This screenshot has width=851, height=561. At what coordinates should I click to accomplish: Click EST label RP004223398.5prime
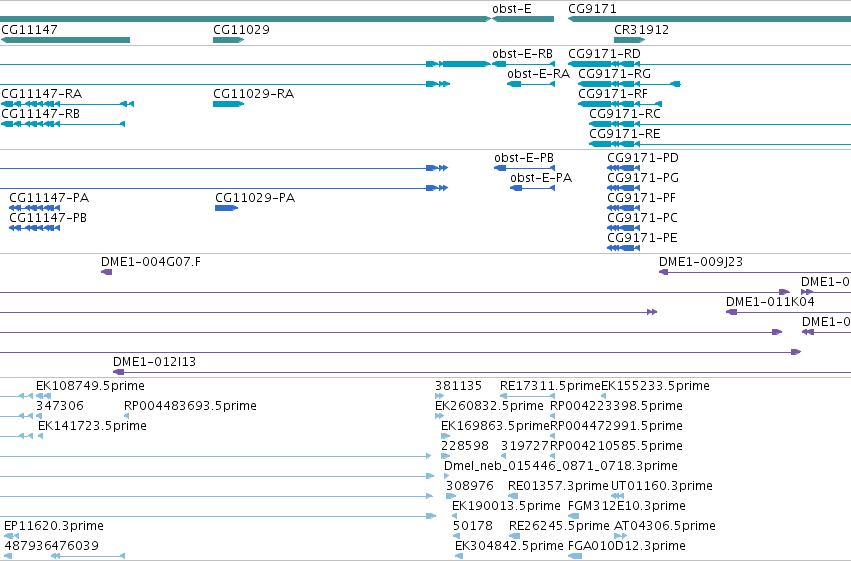click(x=617, y=407)
